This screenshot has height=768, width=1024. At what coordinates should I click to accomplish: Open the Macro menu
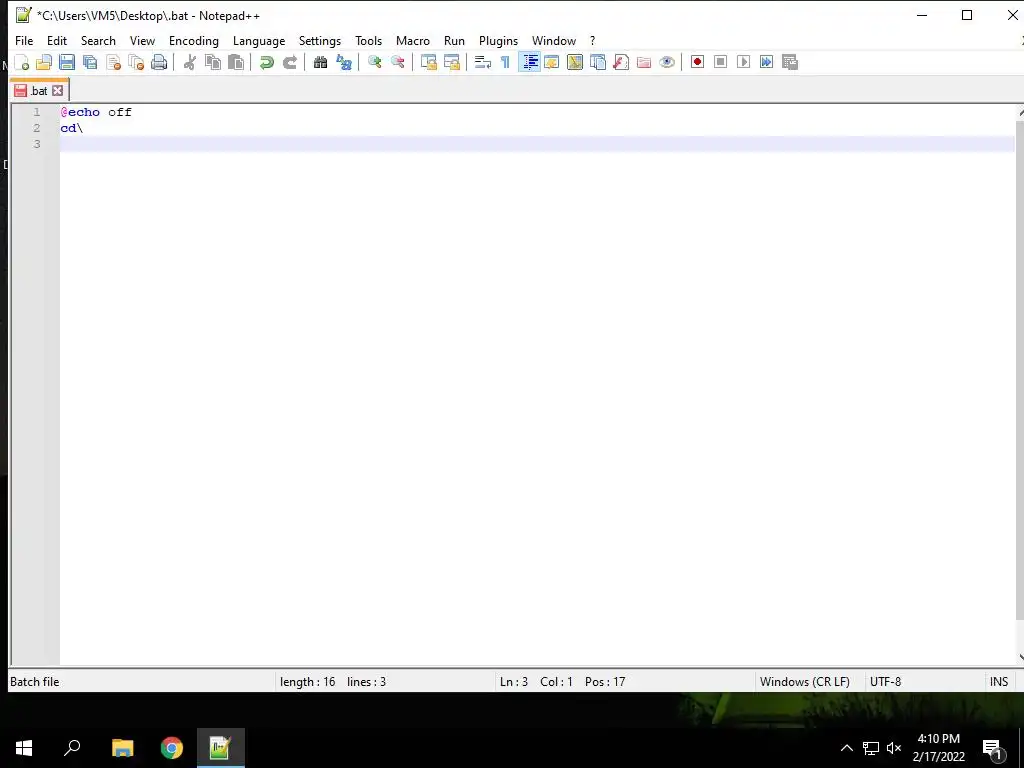tap(413, 40)
